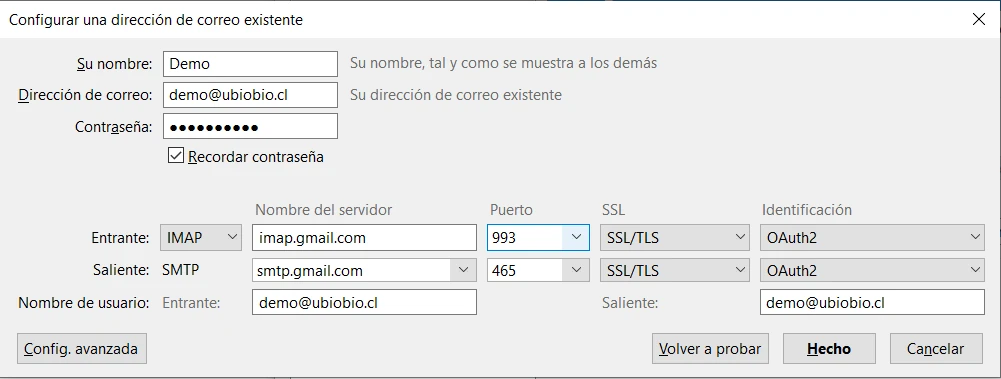Viewport: 1001px width, 379px height.
Task: Expand the incoming port 993 dropdown
Action: tap(576, 237)
